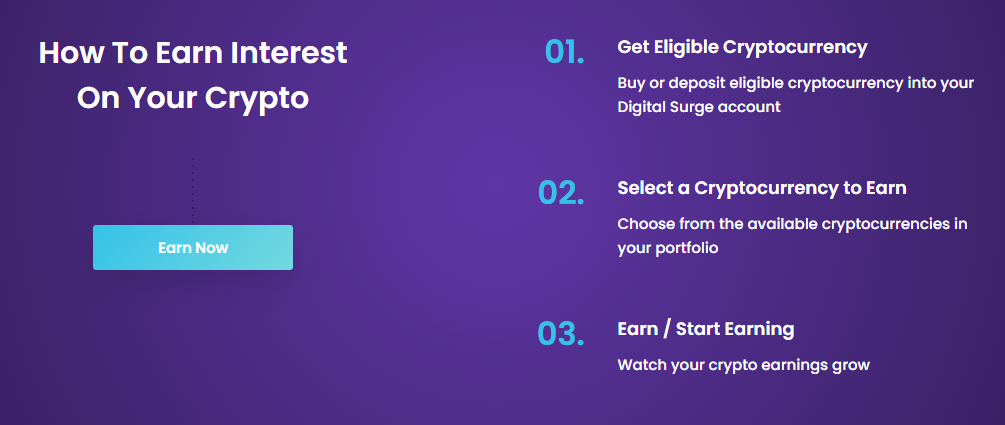Viewport: 1005px width, 425px height.
Task: Click the On Your Crypto title line
Action: [x=193, y=98]
